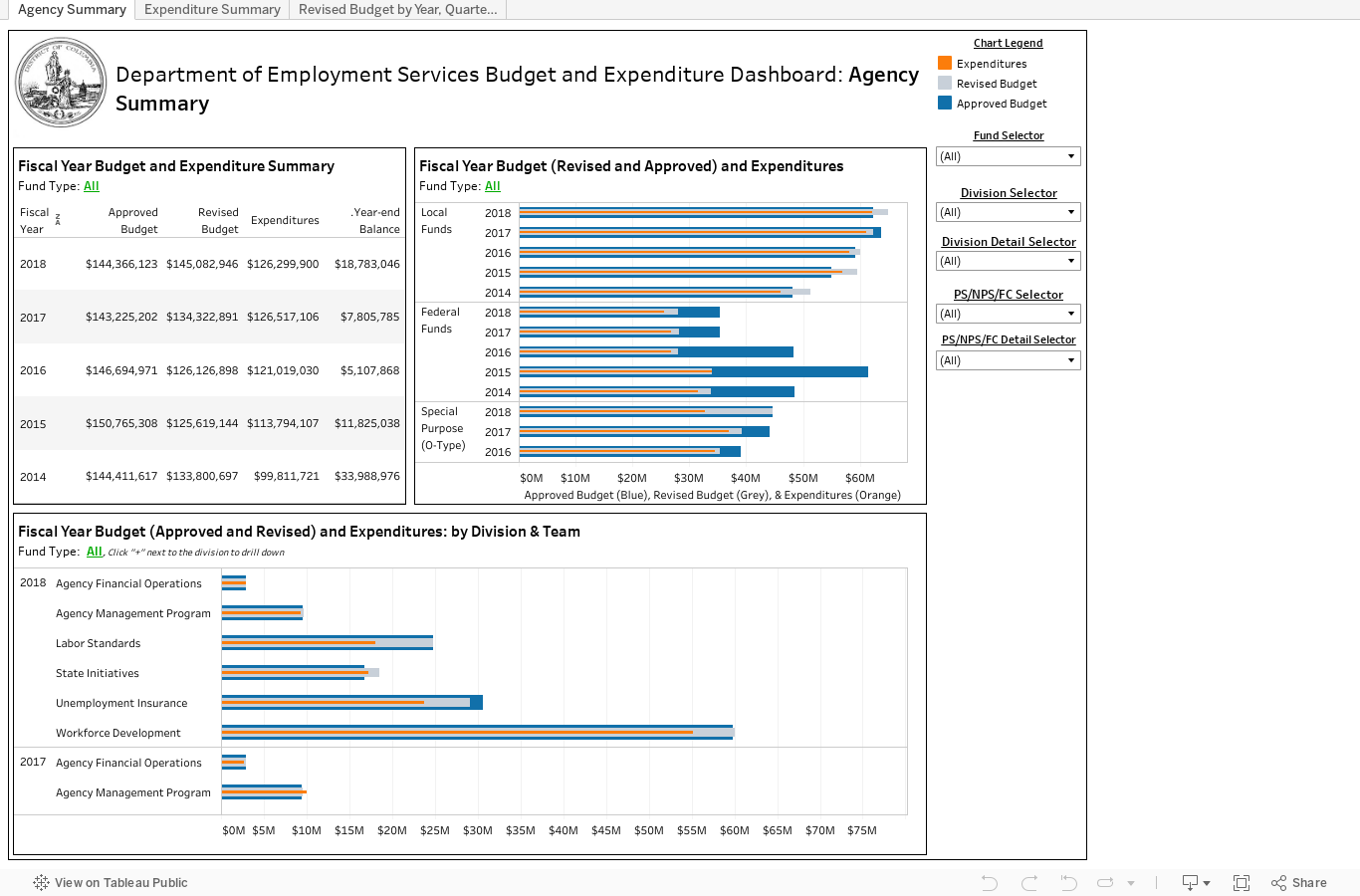Image resolution: width=1360 pixels, height=896 pixels.
Task: Open the Division Selector dropdown
Action: click(x=1008, y=212)
